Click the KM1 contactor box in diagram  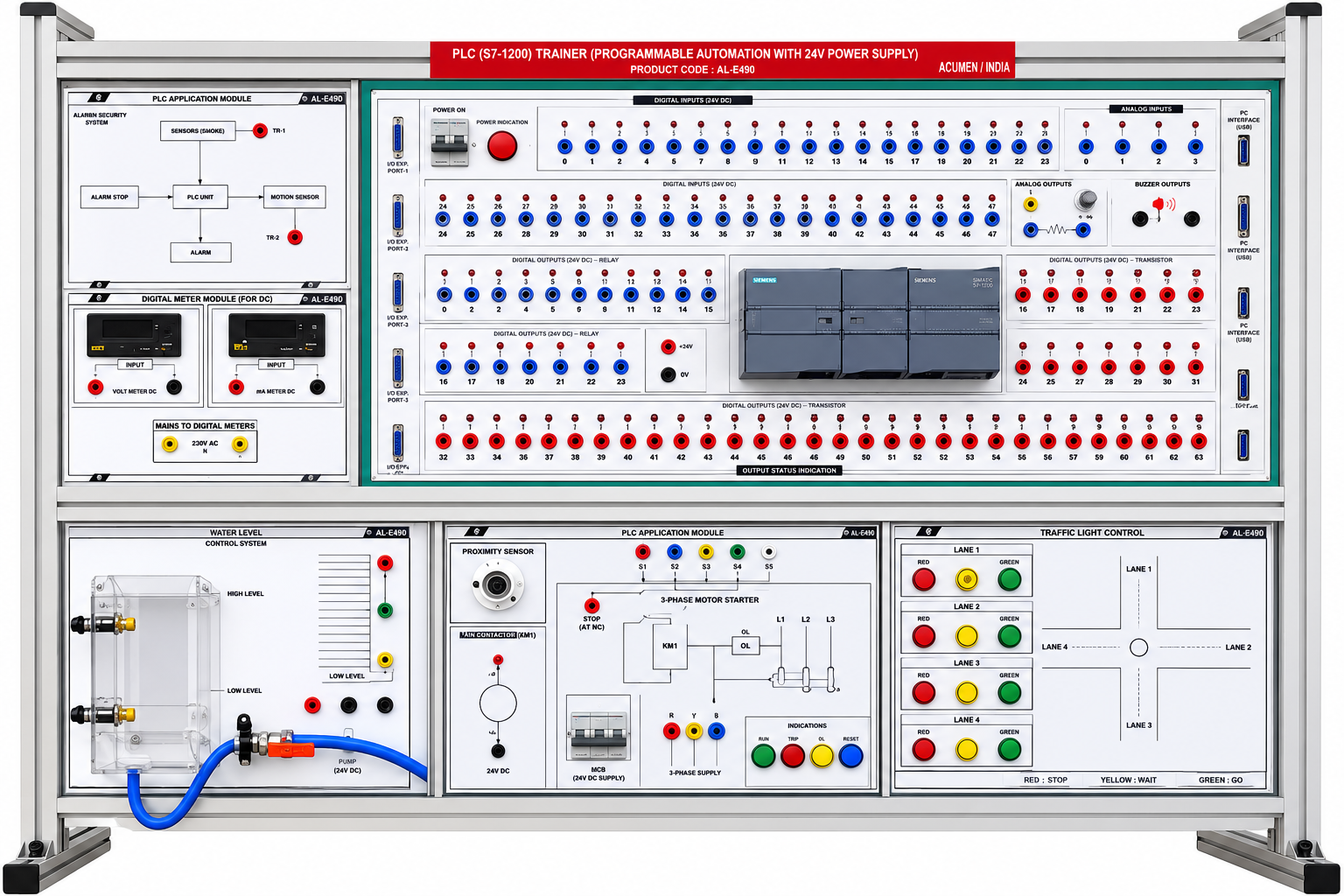669,647
